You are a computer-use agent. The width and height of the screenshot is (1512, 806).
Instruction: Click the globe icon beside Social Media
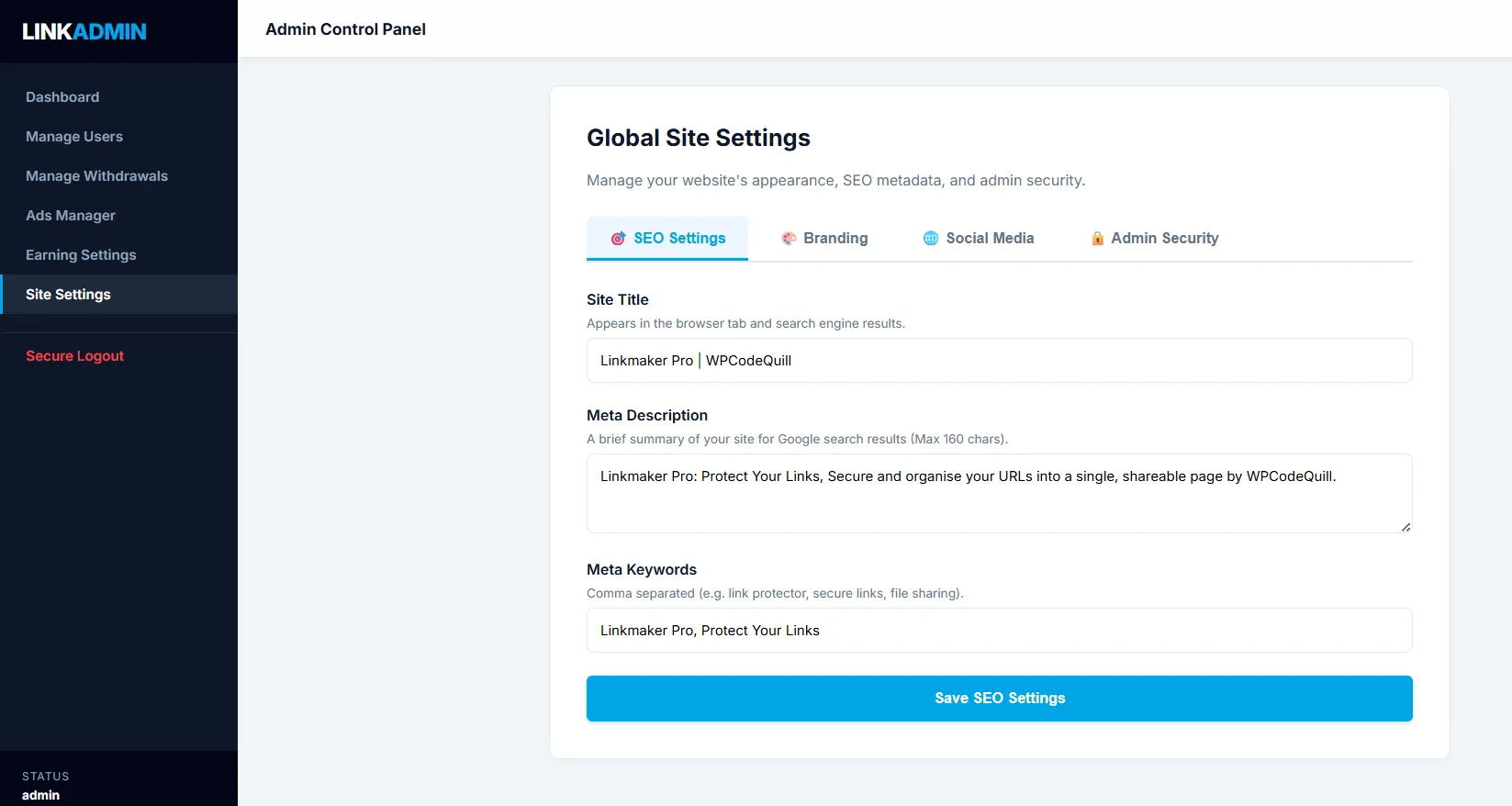[931, 239]
